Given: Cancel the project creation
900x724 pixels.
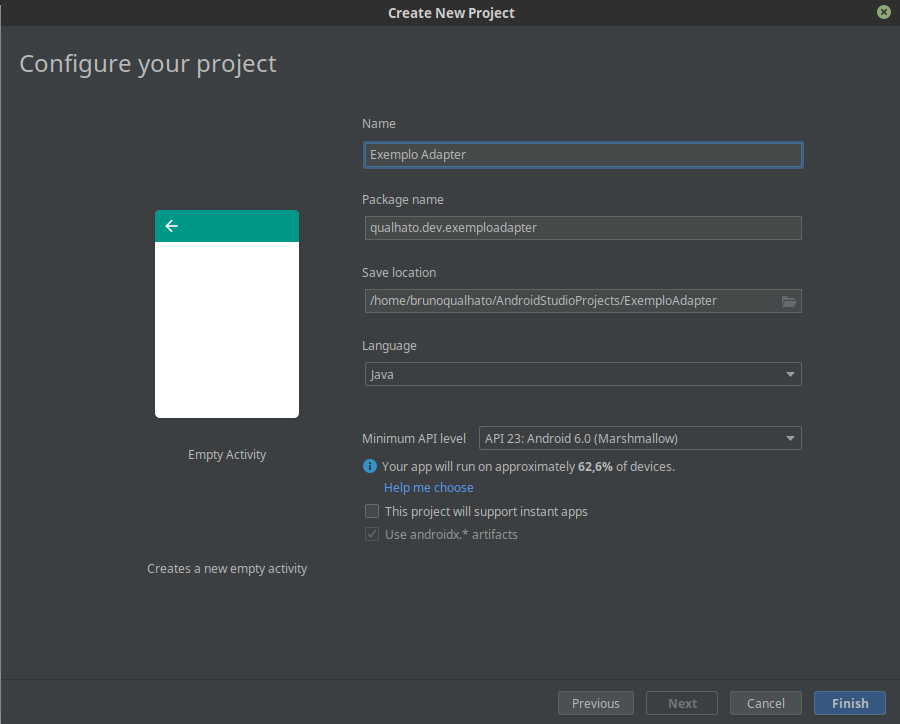Looking at the screenshot, I should pos(765,703).
